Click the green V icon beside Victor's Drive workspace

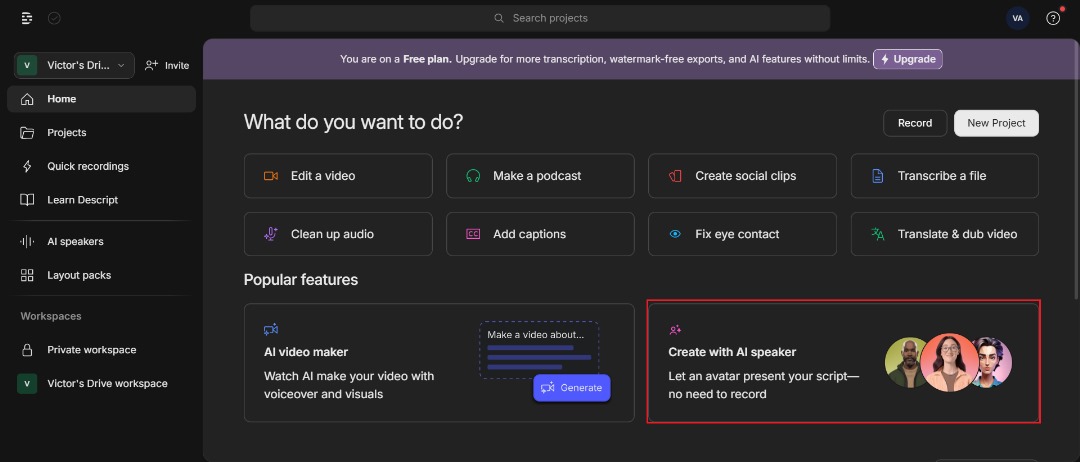(27, 384)
